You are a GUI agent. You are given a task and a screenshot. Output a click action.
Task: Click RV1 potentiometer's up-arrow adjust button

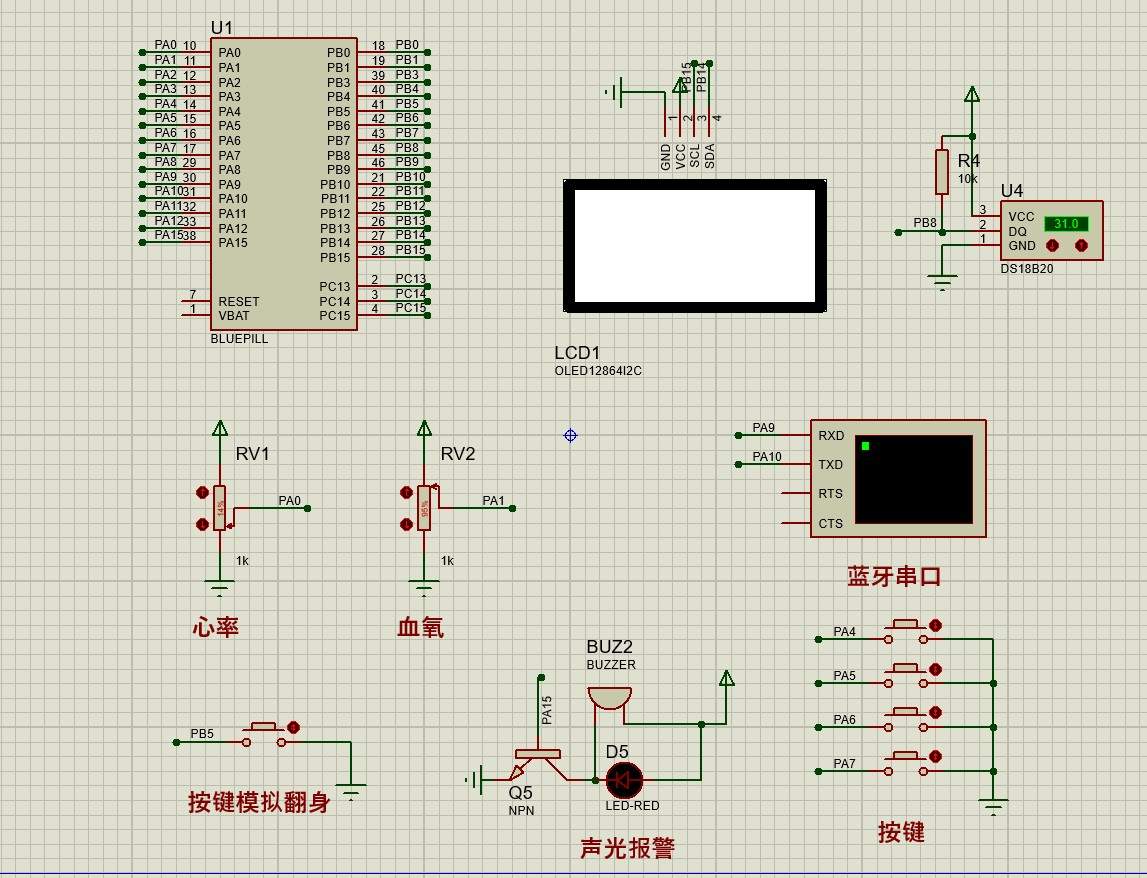click(x=203, y=492)
